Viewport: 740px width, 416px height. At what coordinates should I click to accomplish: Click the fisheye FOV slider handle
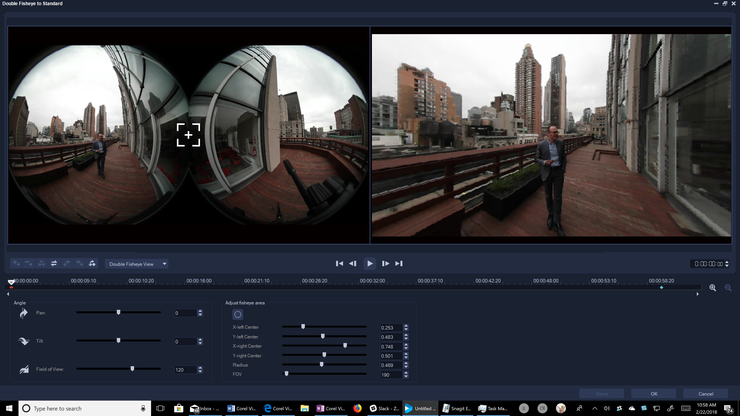(286, 374)
